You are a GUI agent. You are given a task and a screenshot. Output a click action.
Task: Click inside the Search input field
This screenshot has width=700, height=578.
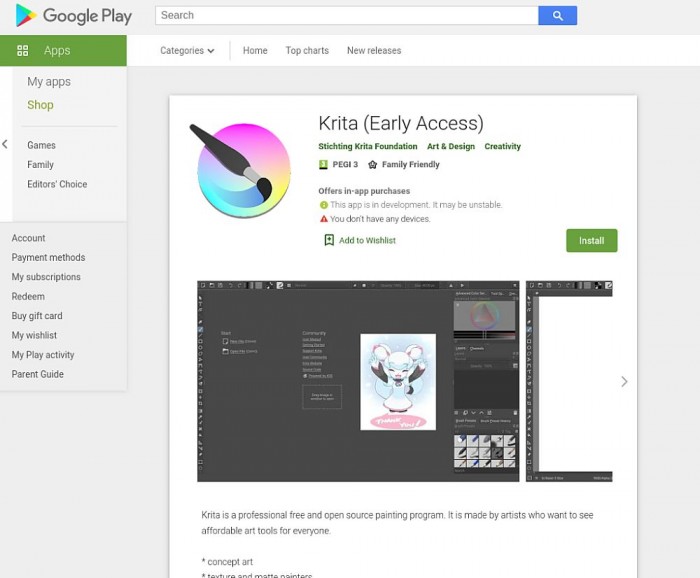(346, 16)
